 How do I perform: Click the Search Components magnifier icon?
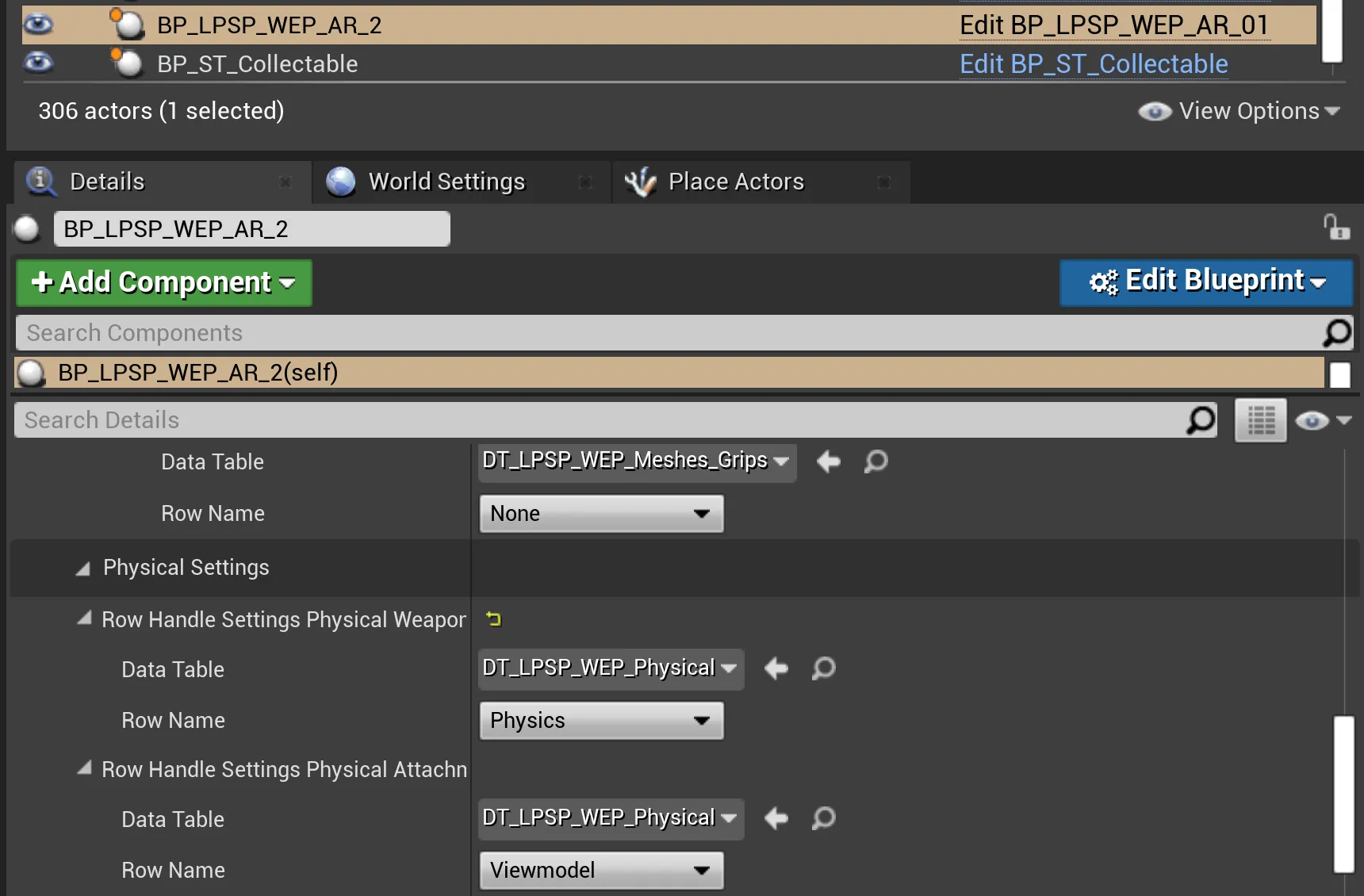click(x=1336, y=333)
